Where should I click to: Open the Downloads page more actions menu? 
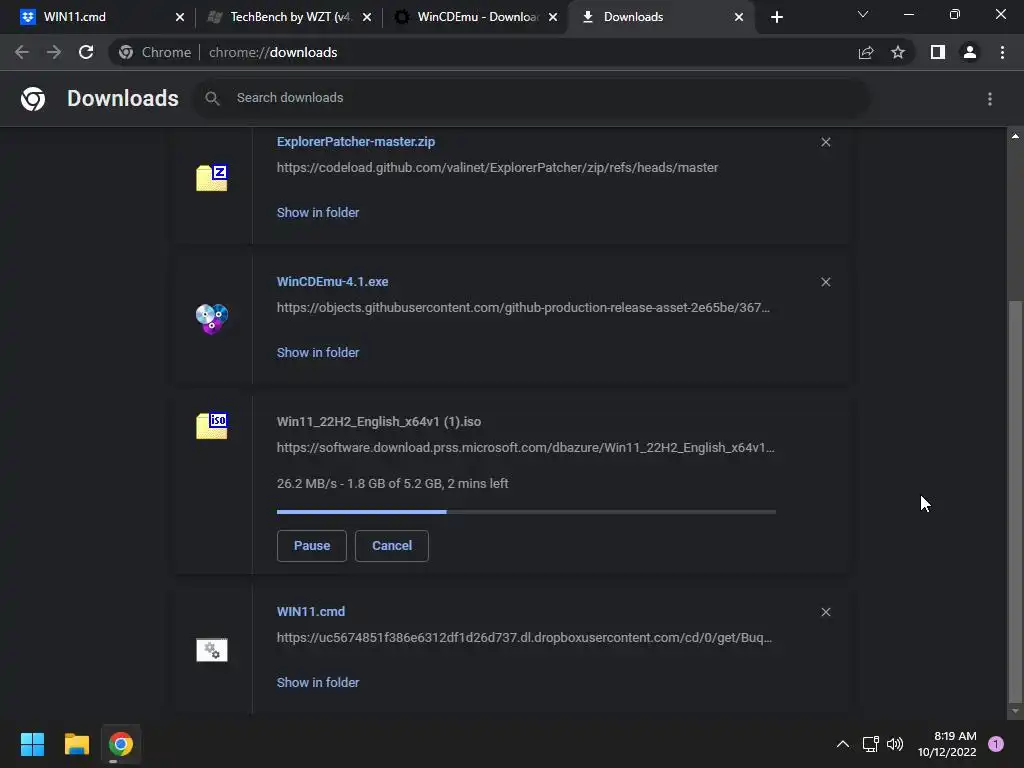990,99
